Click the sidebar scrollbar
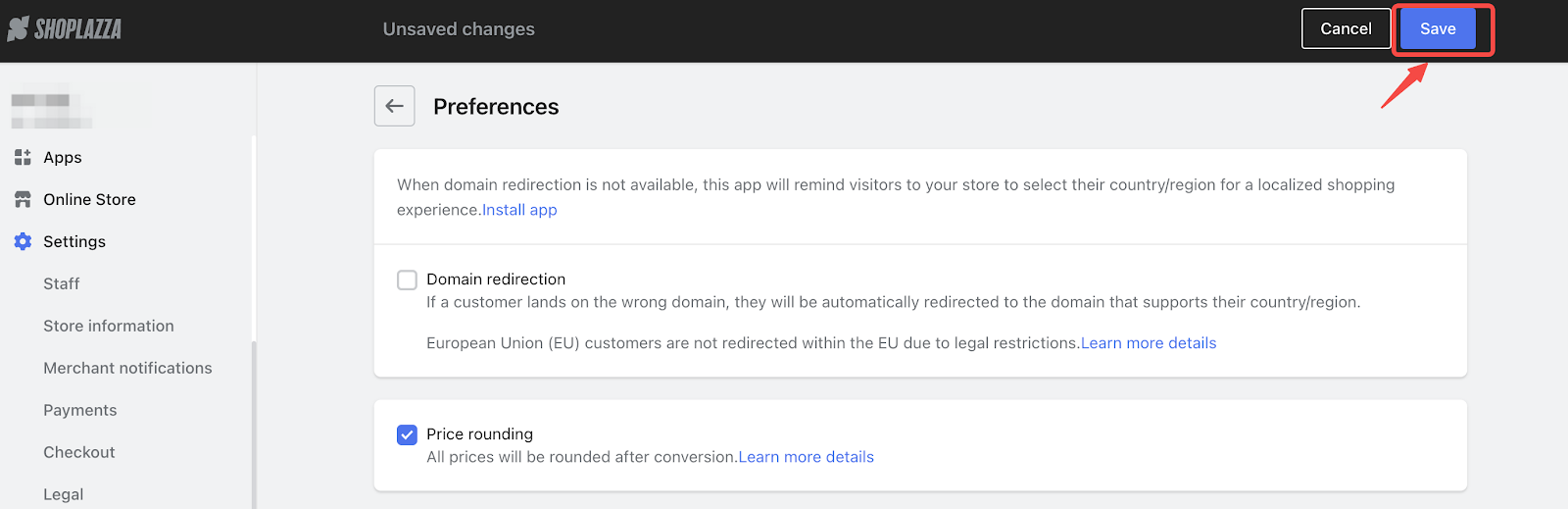 point(254,425)
